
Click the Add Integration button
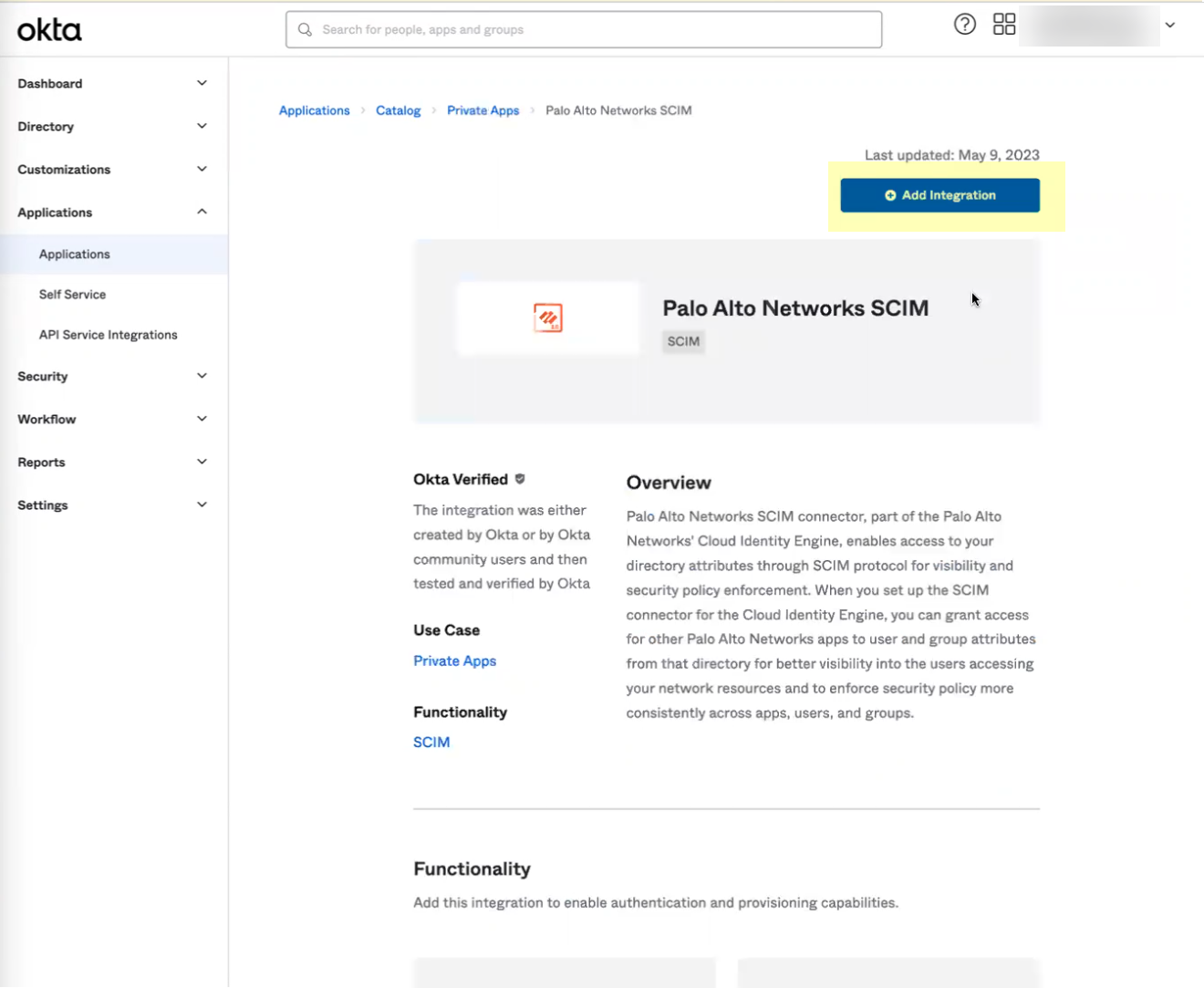click(939, 195)
